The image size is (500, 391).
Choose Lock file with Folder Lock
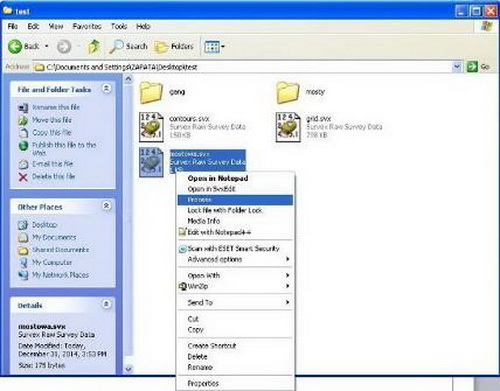[235, 210]
